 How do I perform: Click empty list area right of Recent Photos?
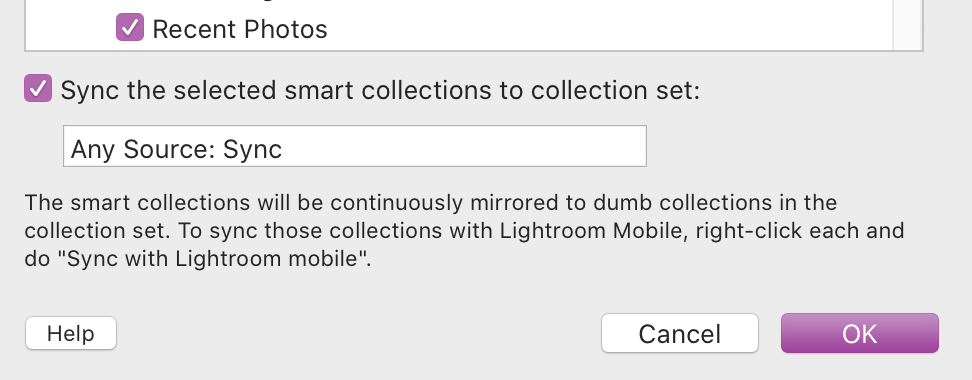point(608,29)
